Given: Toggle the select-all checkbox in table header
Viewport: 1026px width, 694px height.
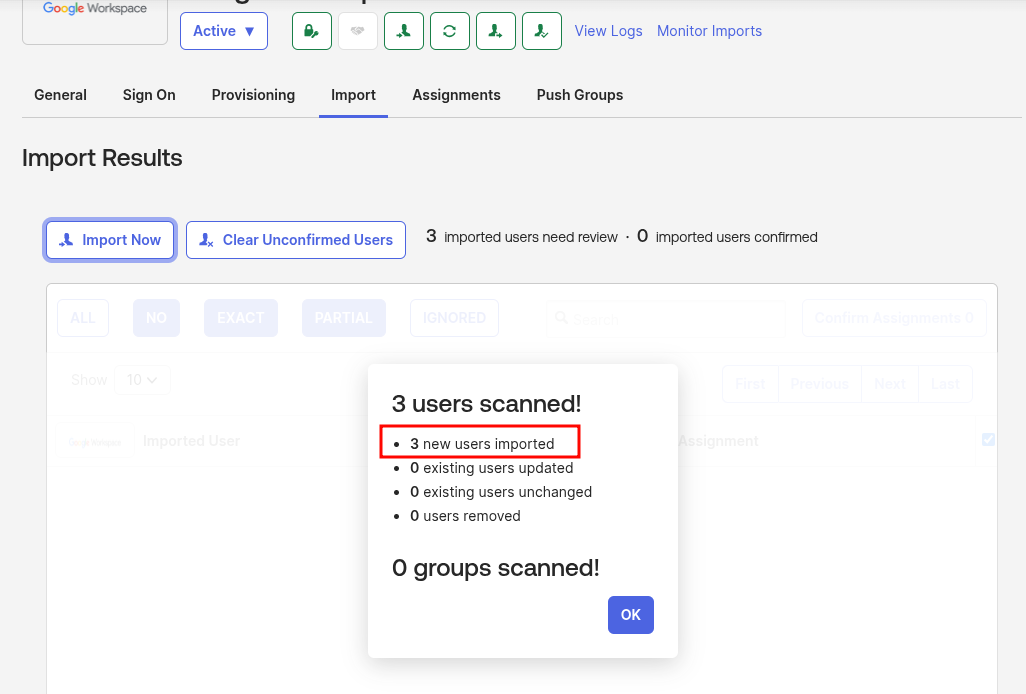Looking at the screenshot, I should (988, 439).
